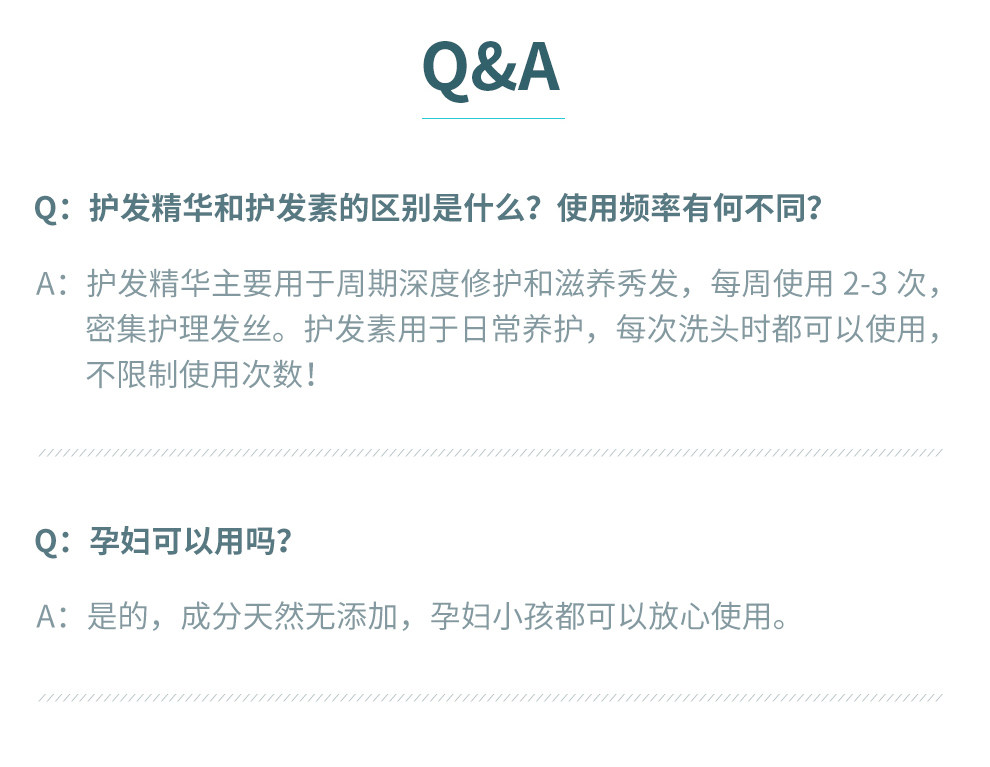Click the Q&A title heading

tap(491, 68)
